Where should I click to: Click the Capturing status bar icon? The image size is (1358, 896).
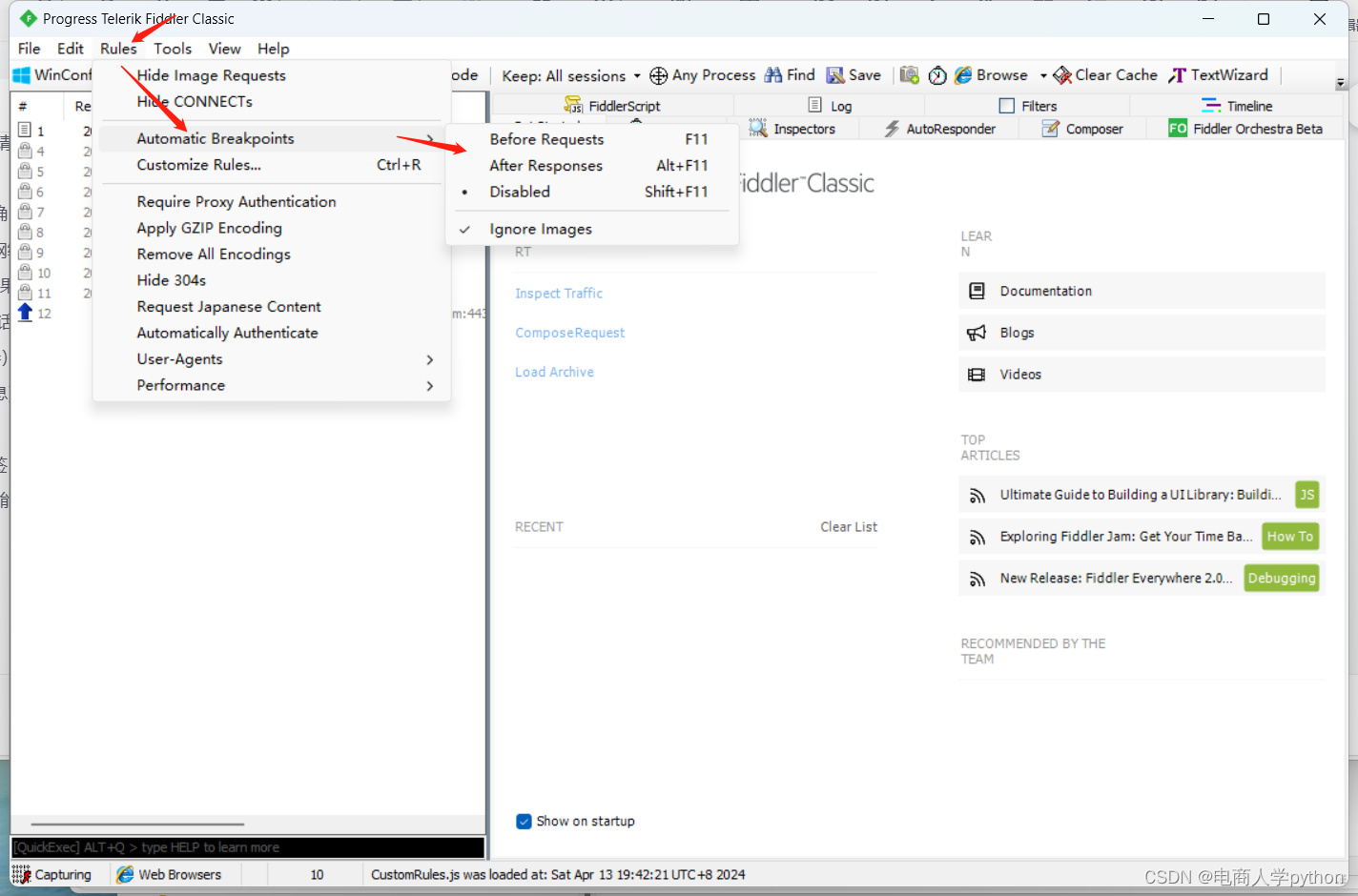(x=21, y=874)
